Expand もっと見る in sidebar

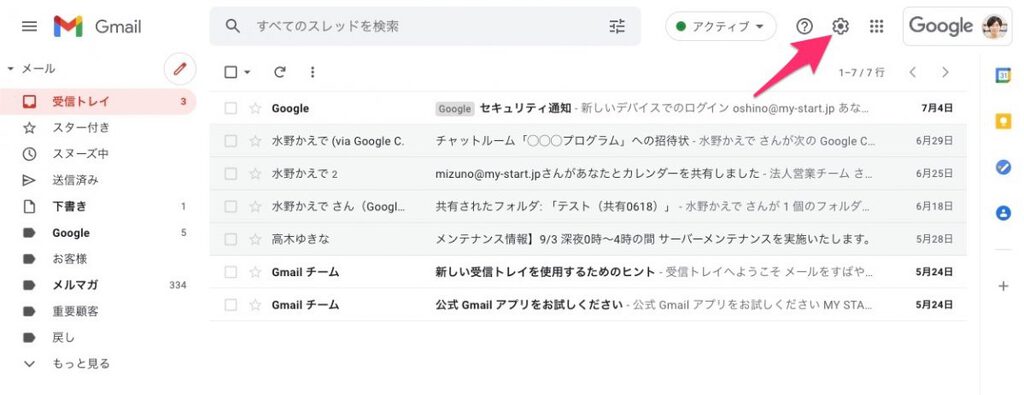(81, 364)
